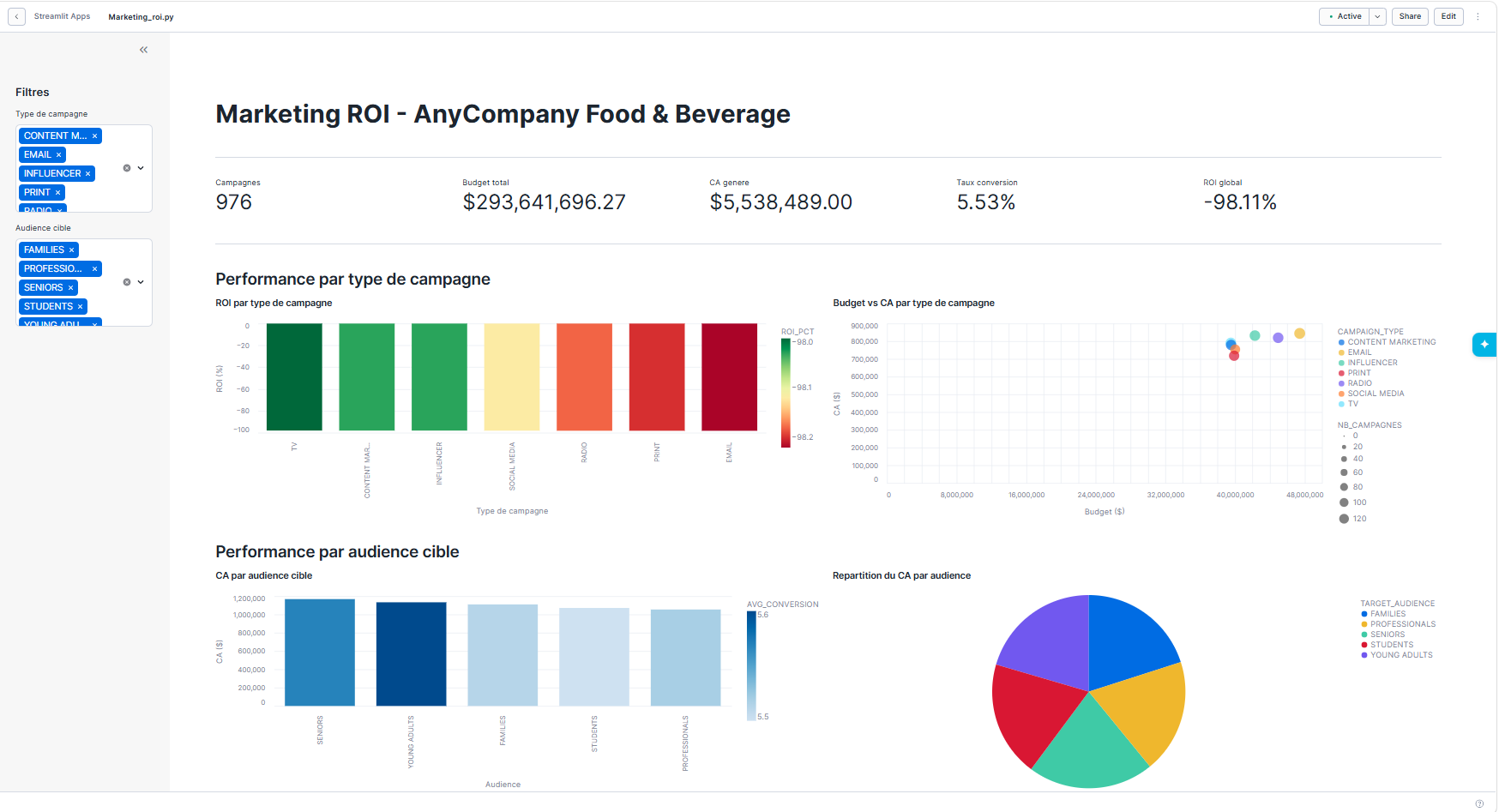Image resolution: width=1499 pixels, height=812 pixels.
Task: Expand the Type de campagne dropdown
Action: click(x=141, y=168)
